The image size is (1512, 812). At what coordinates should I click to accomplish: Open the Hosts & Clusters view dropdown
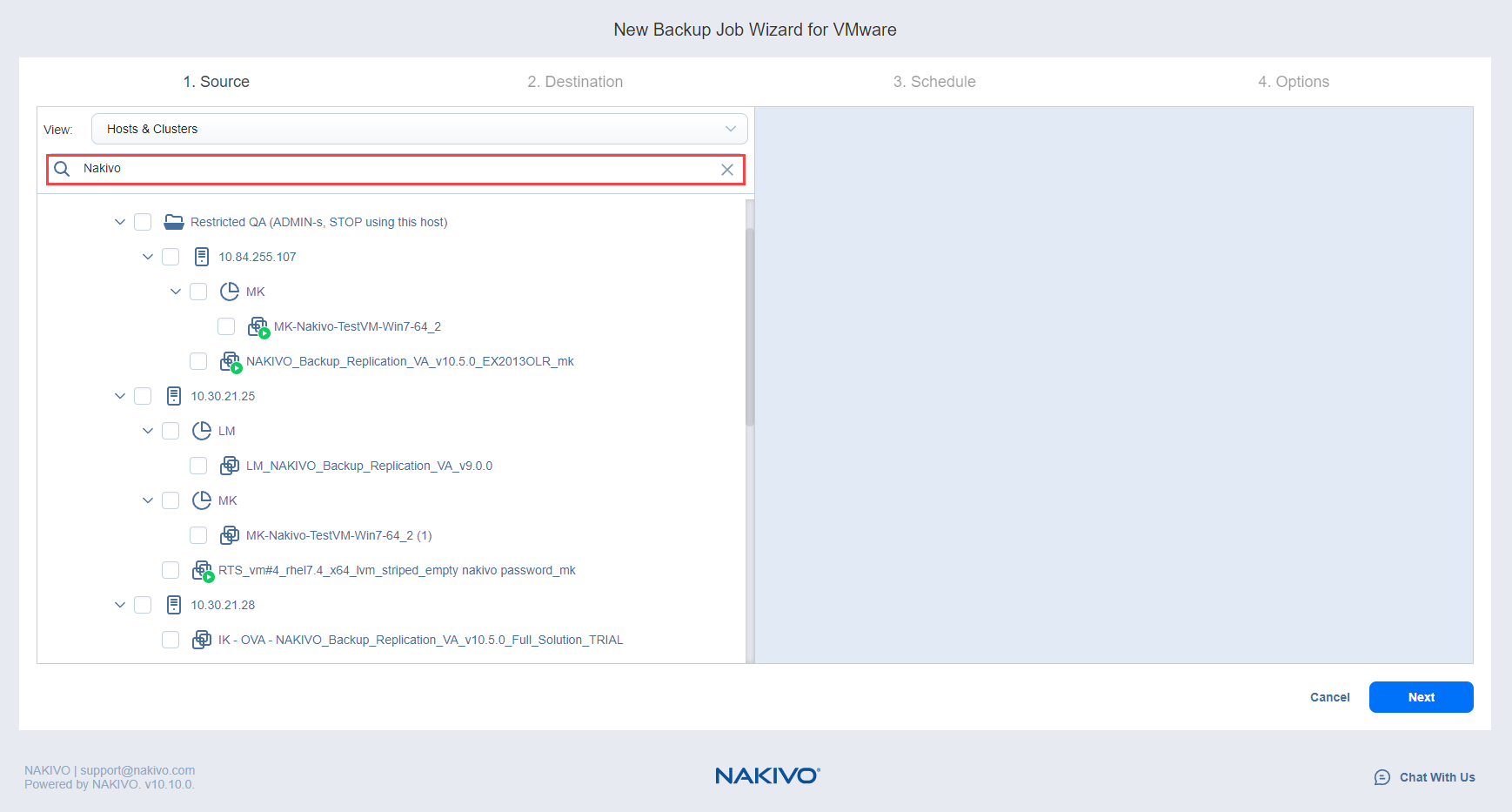pos(419,129)
